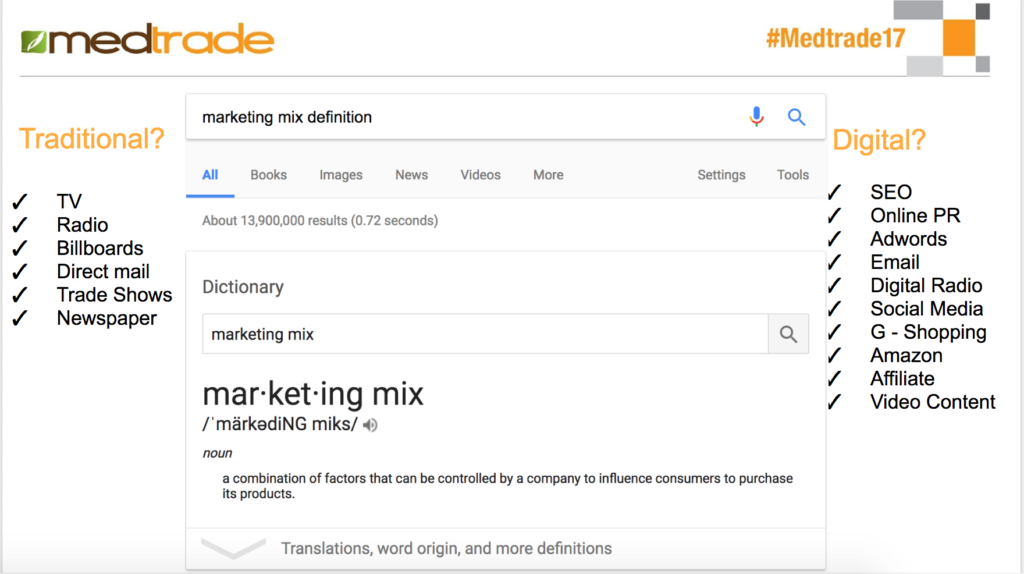Image resolution: width=1024 pixels, height=574 pixels.
Task: Click the blue search magnifier icon
Action: (796, 117)
